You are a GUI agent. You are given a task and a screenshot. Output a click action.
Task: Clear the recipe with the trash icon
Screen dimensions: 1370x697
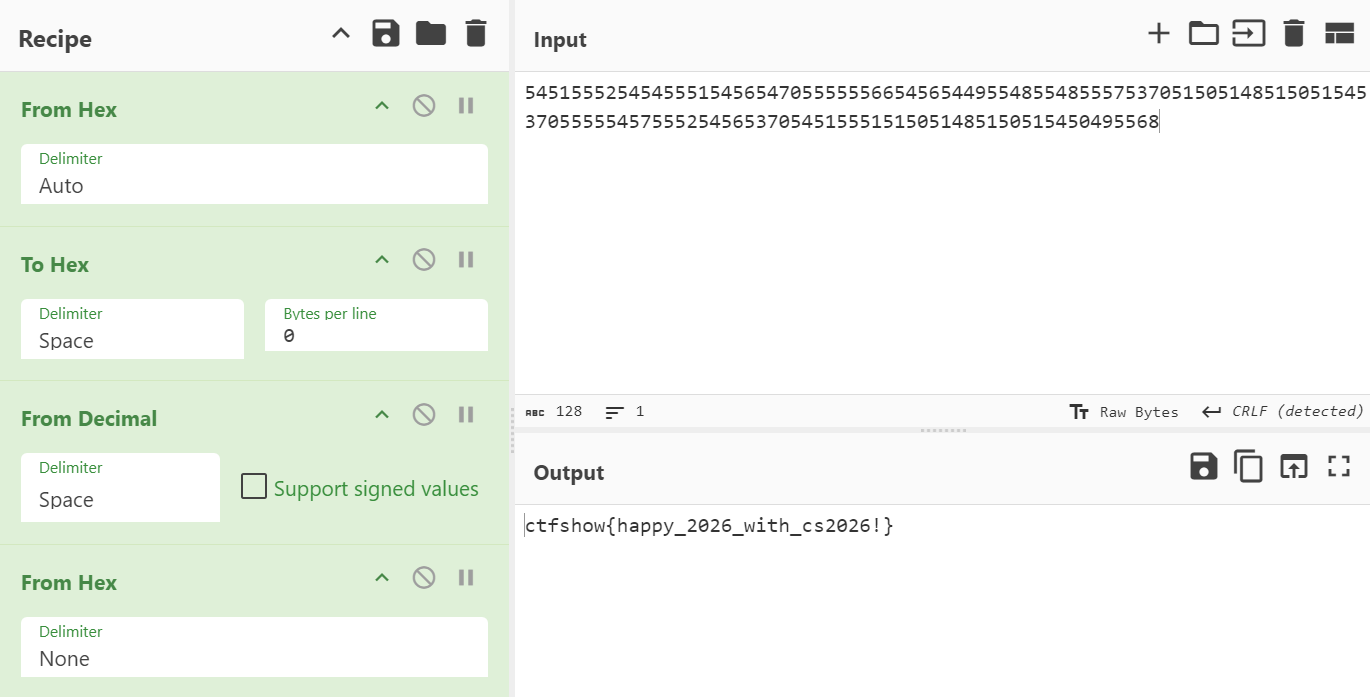tap(476, 34)
